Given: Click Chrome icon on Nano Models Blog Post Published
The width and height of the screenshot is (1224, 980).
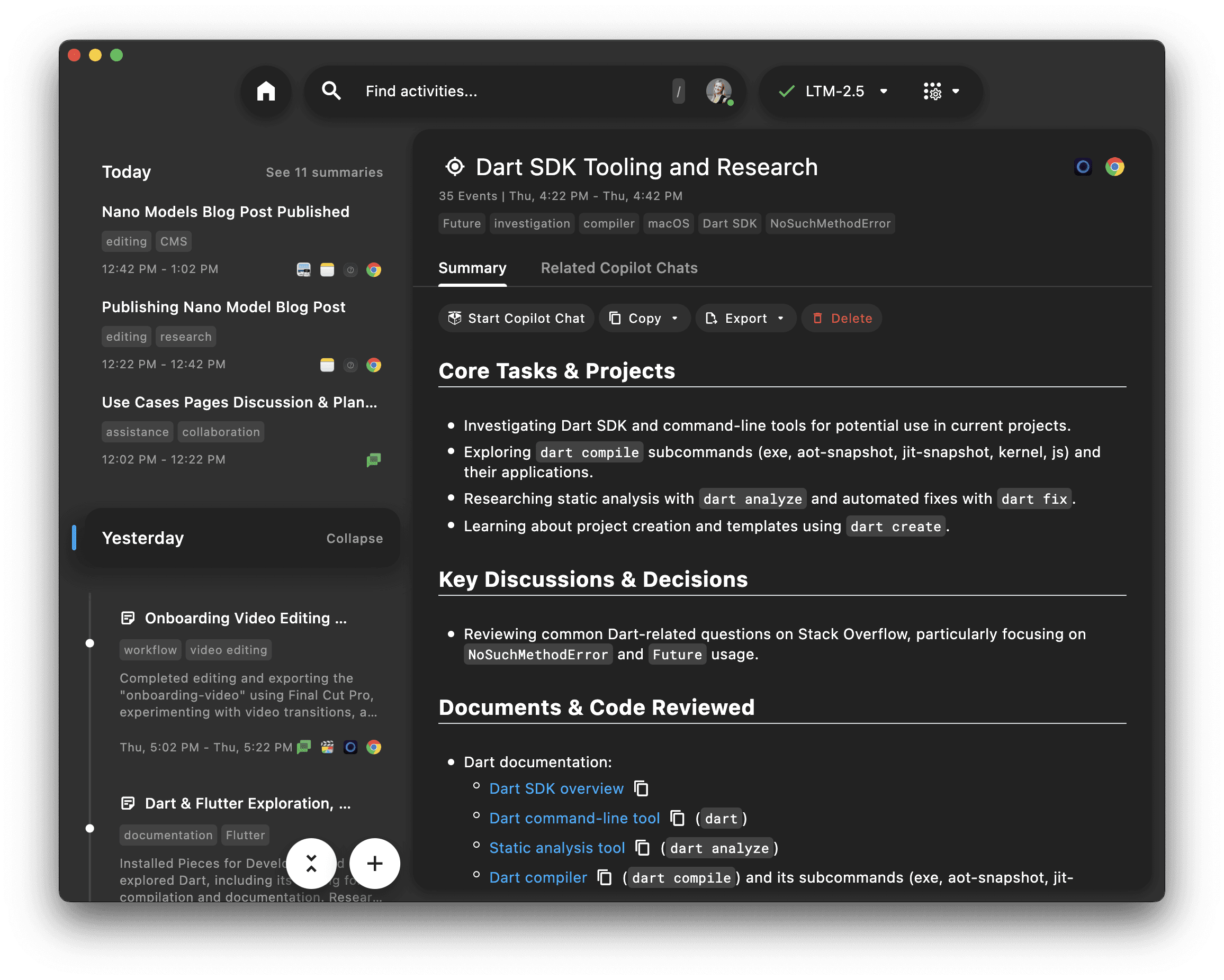Looking at the screenshot, I should 374,269.
